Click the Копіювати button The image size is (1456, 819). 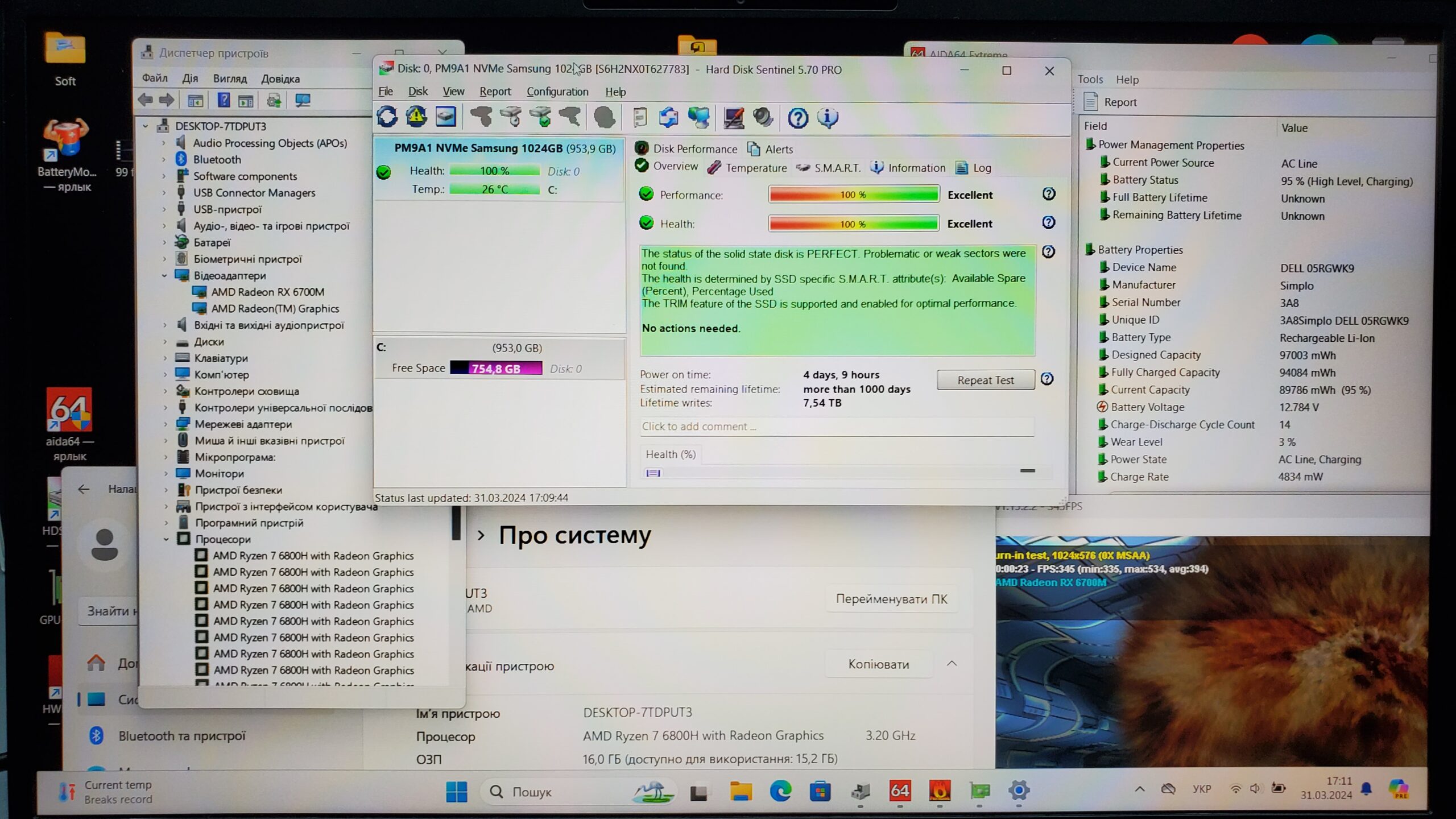[878, 664]
